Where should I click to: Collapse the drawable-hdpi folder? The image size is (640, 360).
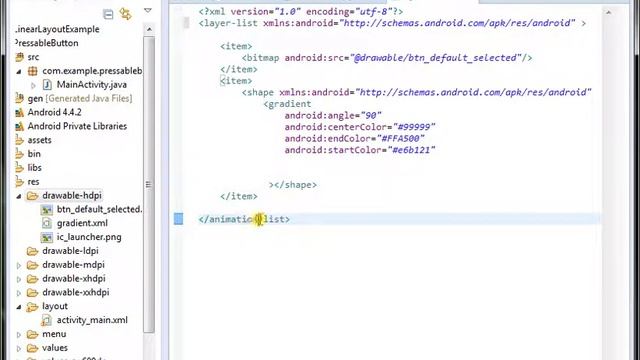[19, 196]
